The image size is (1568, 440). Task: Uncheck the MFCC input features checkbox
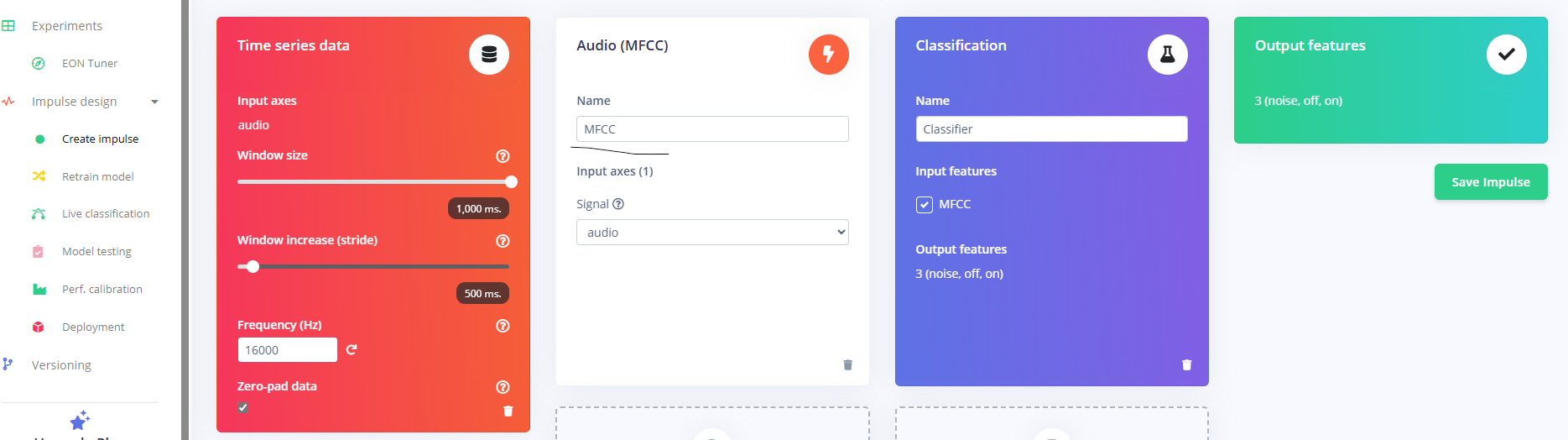coord(924,205)
